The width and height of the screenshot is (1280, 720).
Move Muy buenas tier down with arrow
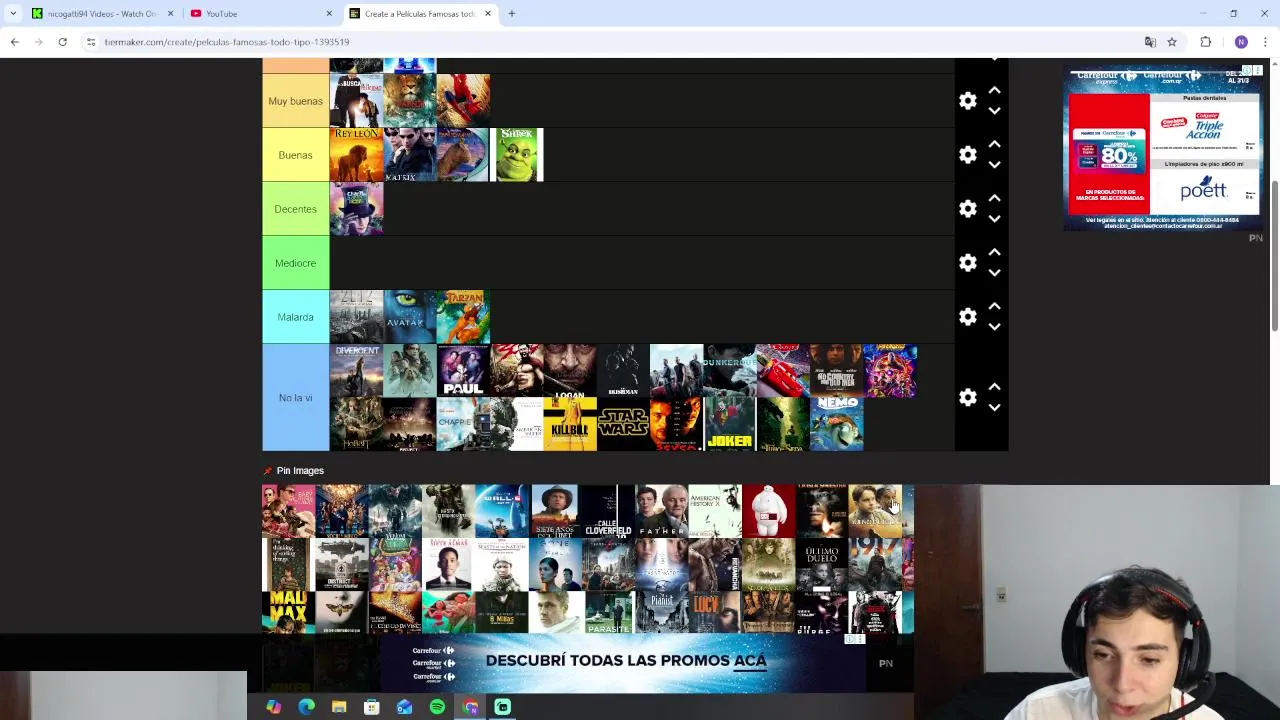pos(994,111)
